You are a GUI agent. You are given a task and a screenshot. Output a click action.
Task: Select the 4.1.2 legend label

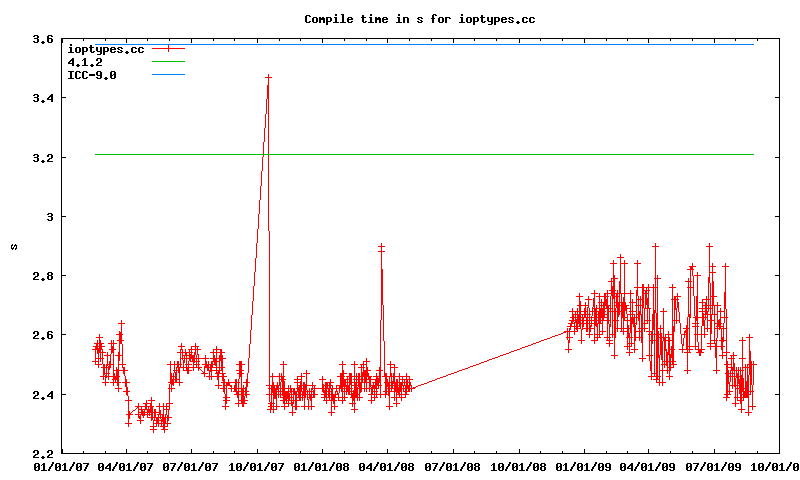click(85, 62)
